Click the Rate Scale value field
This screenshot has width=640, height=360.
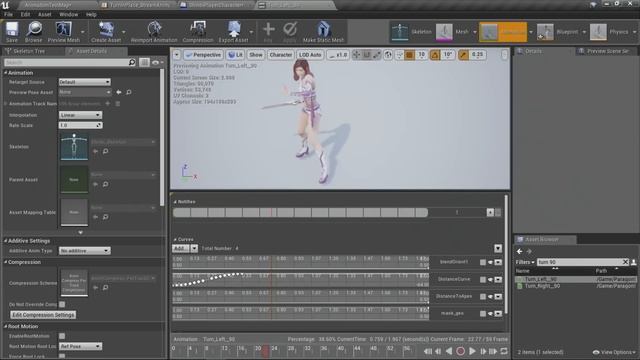click(80, 125)
